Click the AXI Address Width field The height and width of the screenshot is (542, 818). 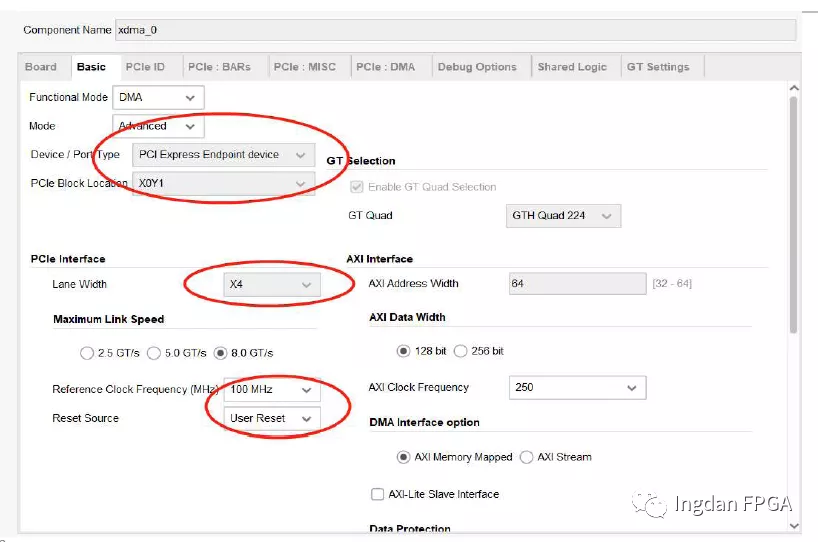click(578, 284)
